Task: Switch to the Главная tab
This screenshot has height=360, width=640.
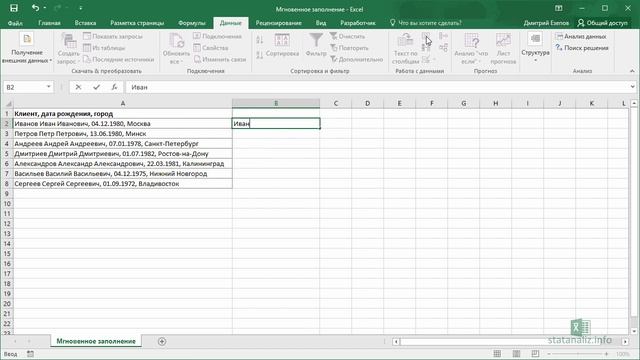Action: [49, 23]
